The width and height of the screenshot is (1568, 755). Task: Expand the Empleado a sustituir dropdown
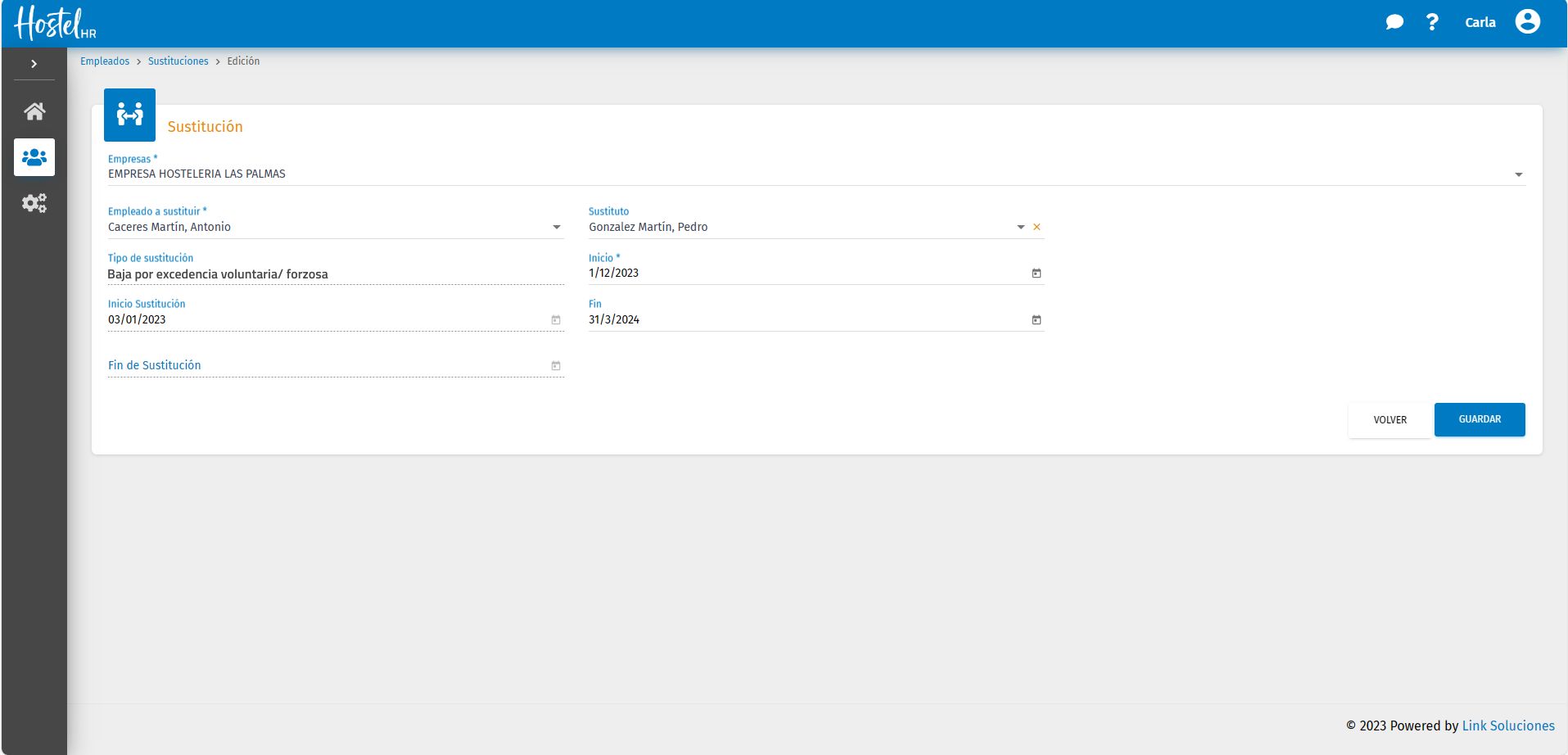coord(557,228)
